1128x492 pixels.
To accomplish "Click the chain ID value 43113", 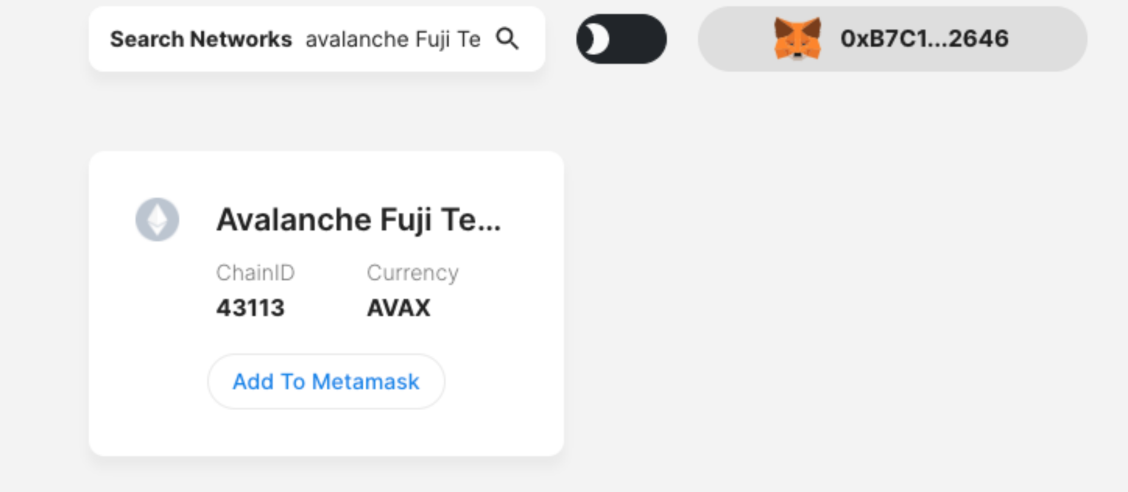I will click(250, 308).
